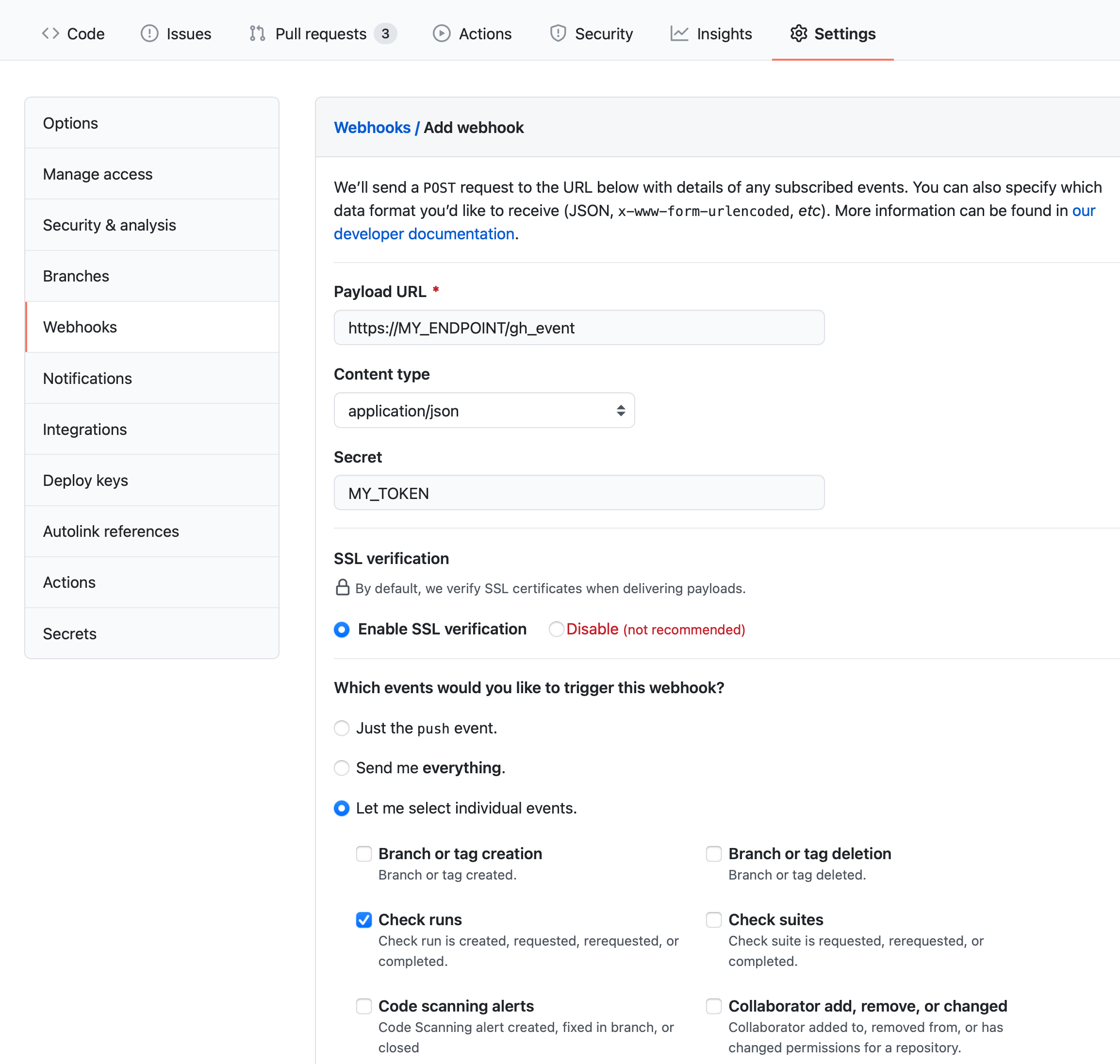Screen dimensions: 1120x1064
Task: Go to Deploy keys settings
Action: point(85,481)
